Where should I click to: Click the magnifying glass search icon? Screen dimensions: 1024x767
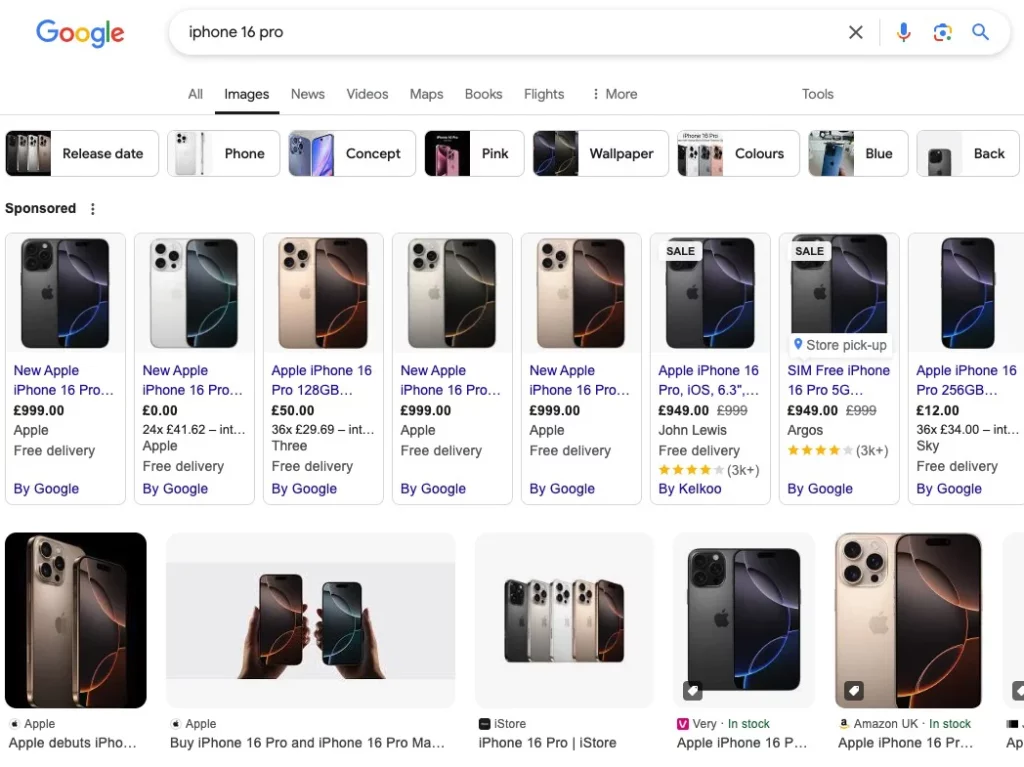[x=980, y=32]
